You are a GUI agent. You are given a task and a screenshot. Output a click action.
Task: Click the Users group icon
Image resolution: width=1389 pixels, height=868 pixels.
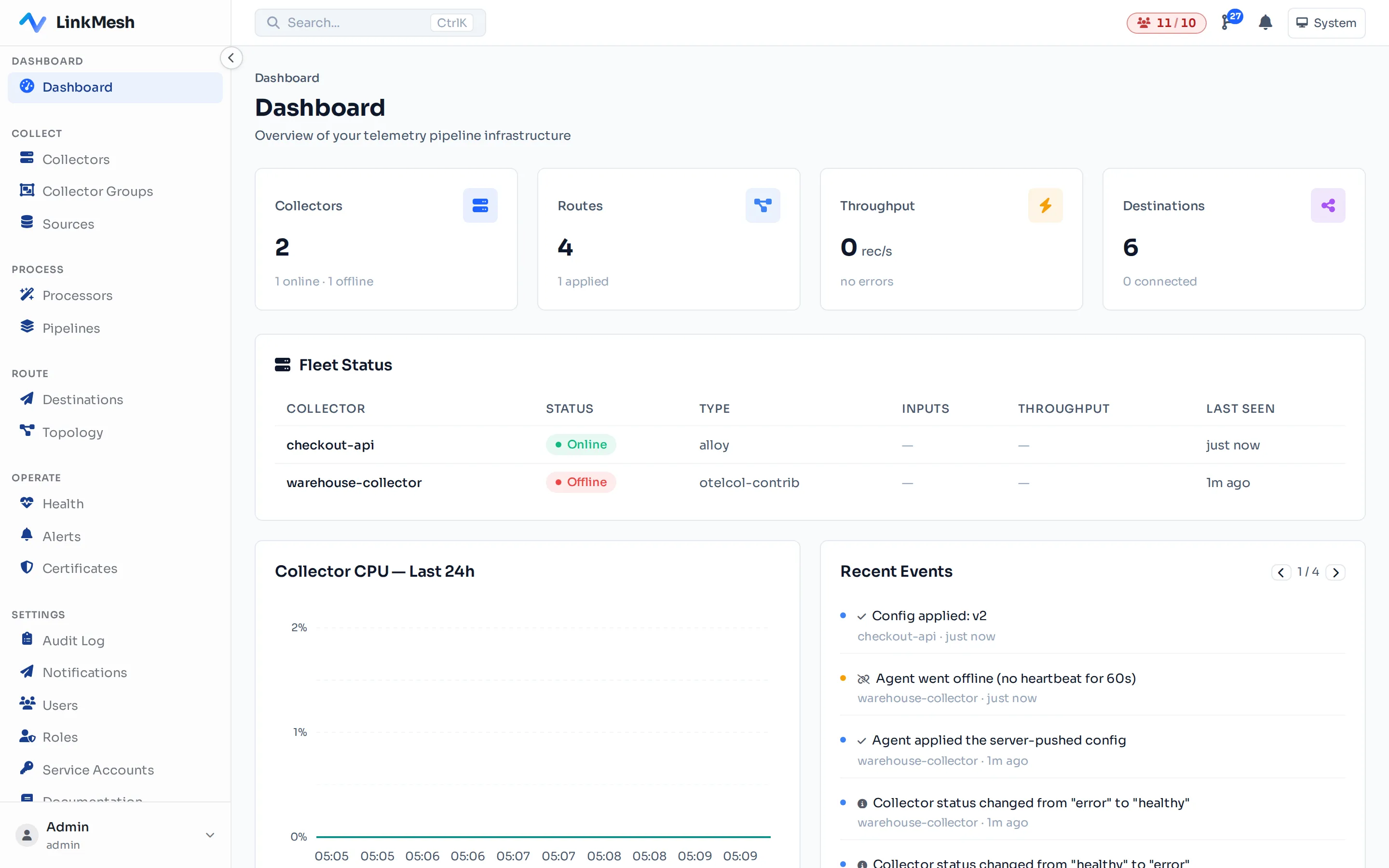tap(27, 703)
